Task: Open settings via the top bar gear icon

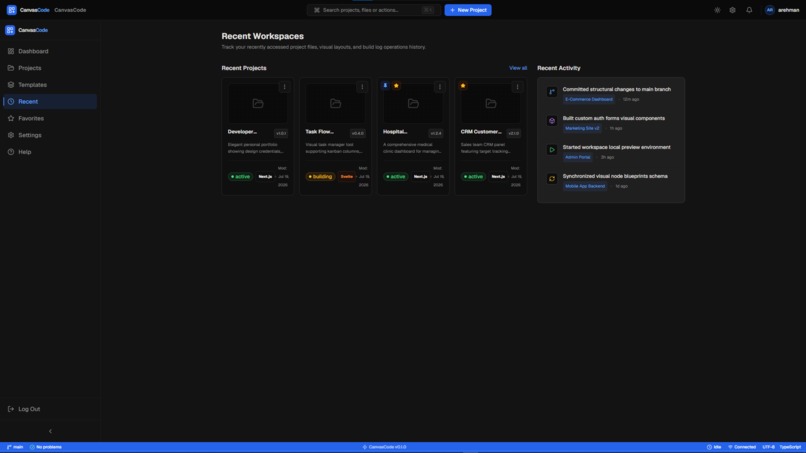Action: click(732, 10)
